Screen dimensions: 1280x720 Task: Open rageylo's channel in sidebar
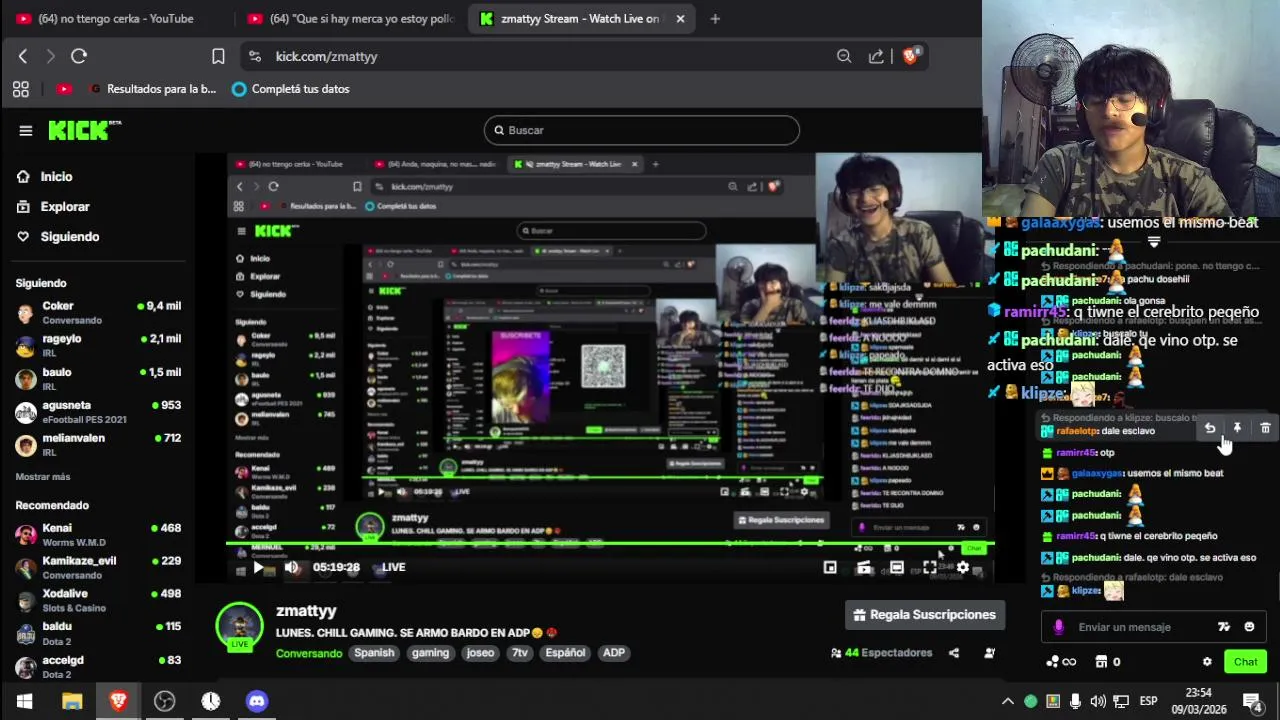98,346
